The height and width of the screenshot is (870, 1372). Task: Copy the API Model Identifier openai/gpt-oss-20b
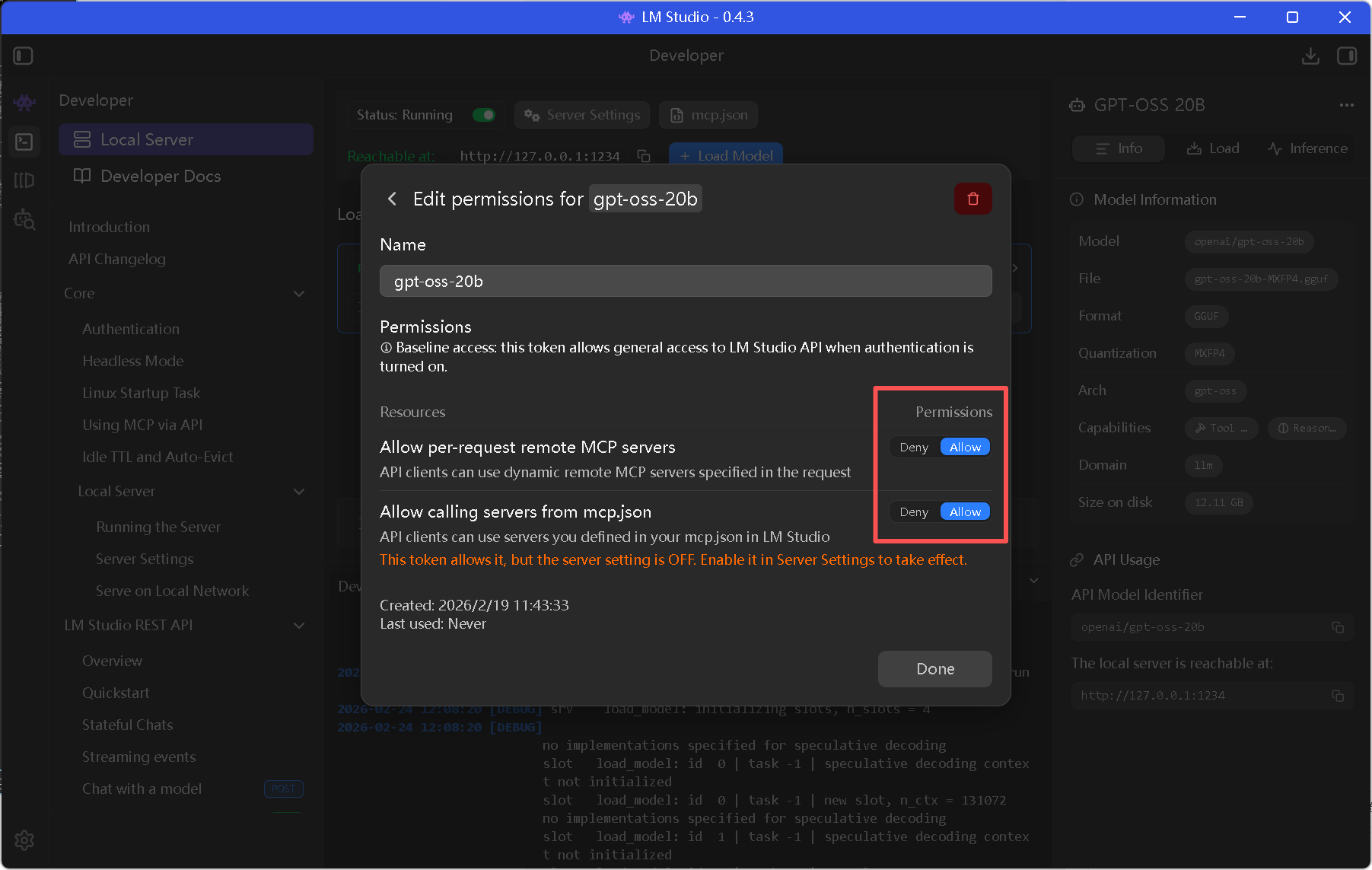tap(1338, 627)
